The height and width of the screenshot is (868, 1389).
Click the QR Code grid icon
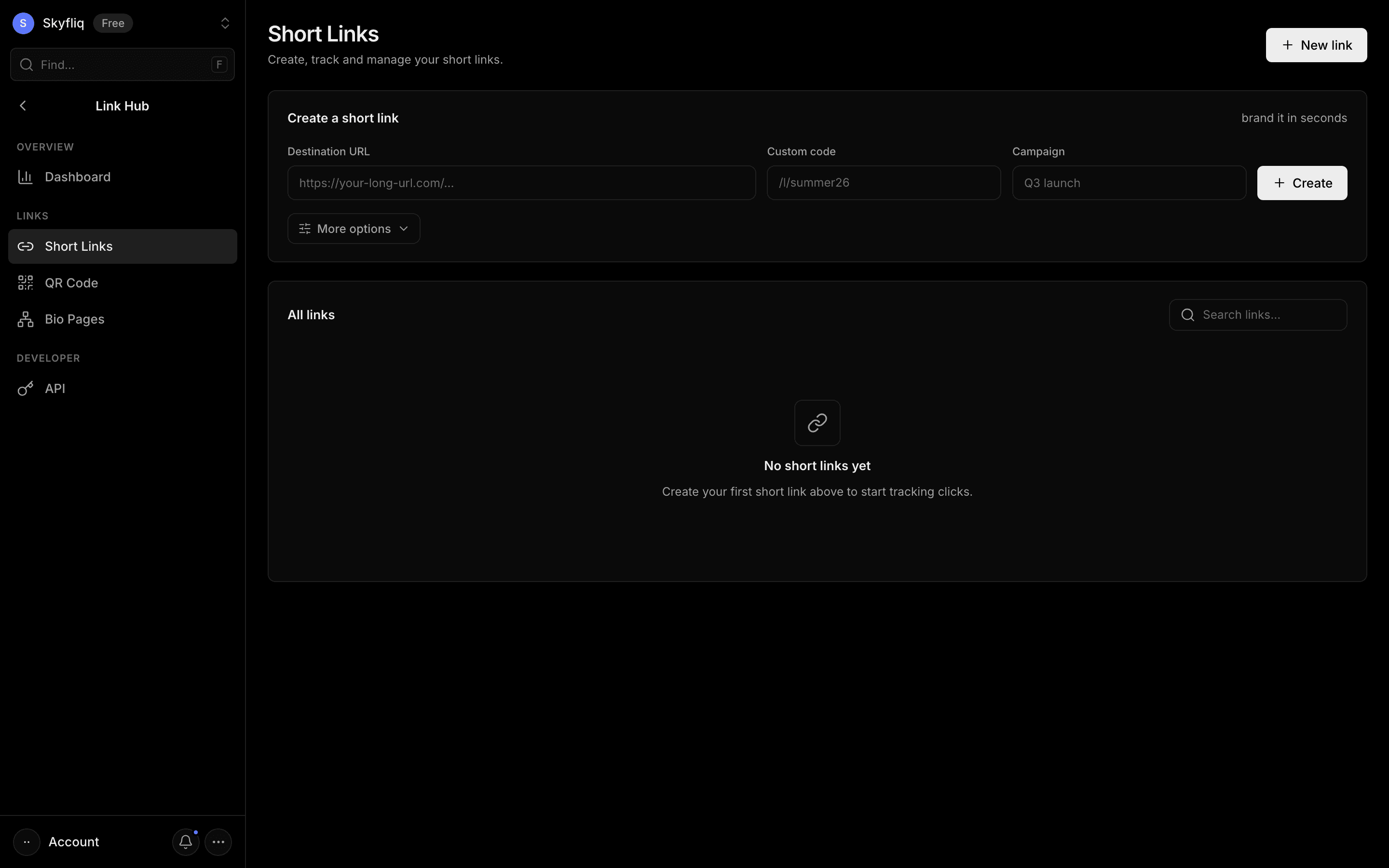click(x=25, y=283)
